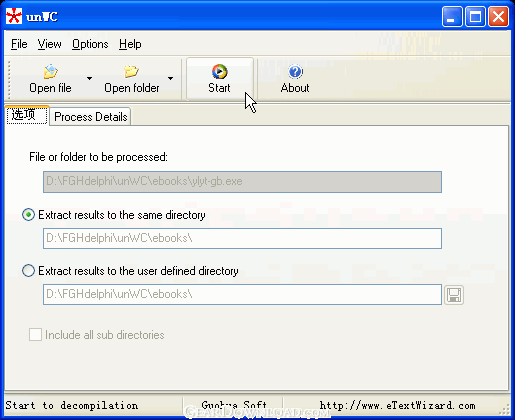Click the eTextWizard.com URL in status bar
Screen dimensions: 515x420
point(397,405)
